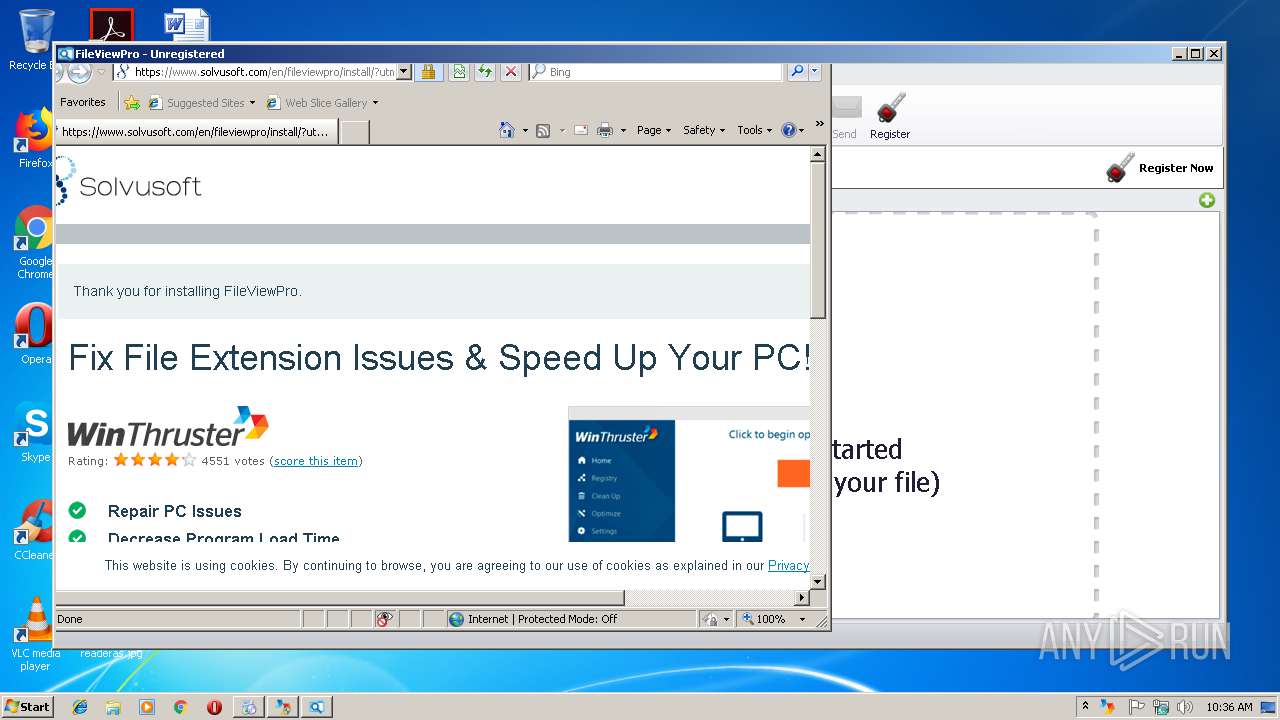1280x720 pixels.
Task: Open Windows Media Player on taskbar
Action: coord(147,707)
